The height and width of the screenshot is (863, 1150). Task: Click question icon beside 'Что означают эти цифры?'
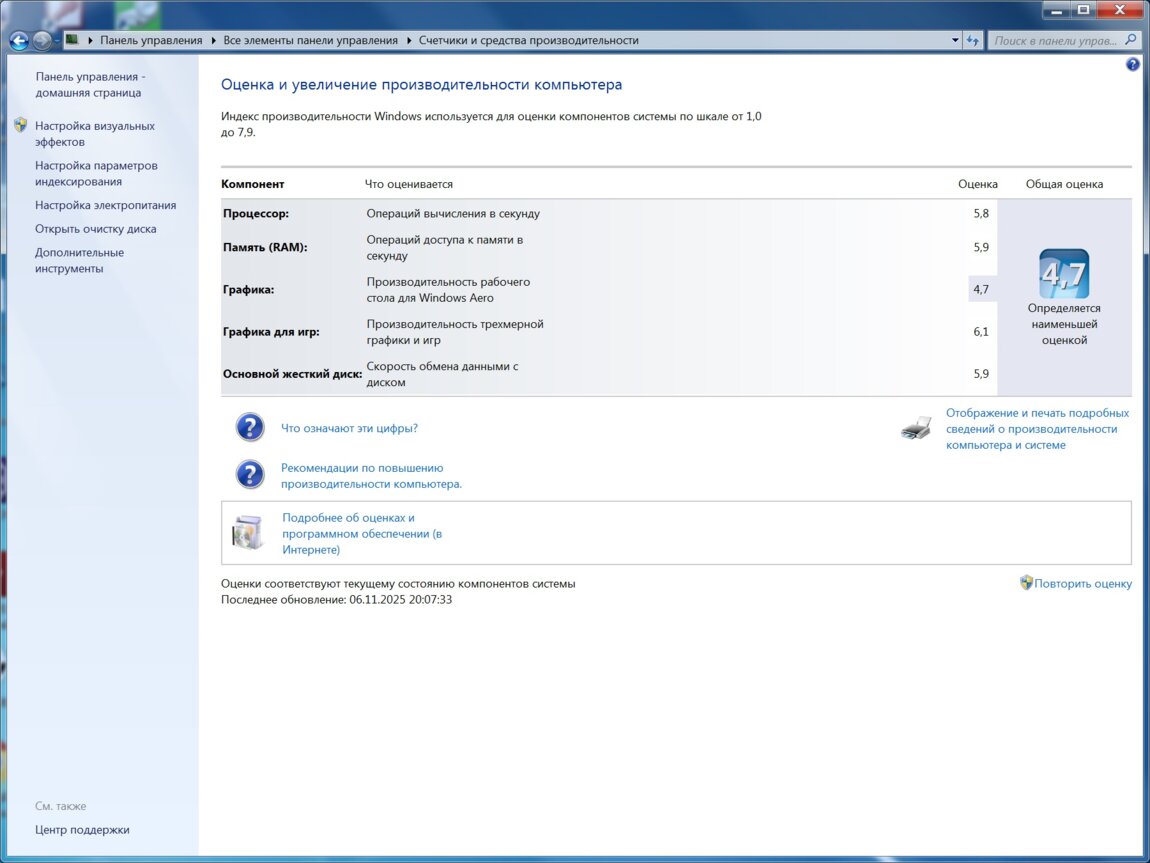coord(250,428)
